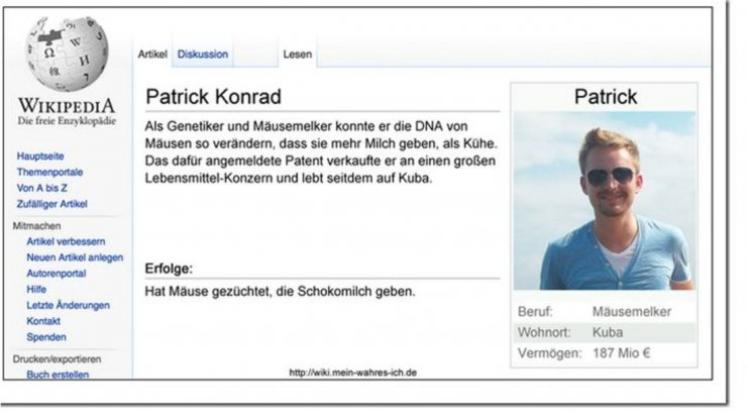Choose Neuen Artikel anlegen
The height and width of the screenshot is (420, 748).
tap(75, 257)
